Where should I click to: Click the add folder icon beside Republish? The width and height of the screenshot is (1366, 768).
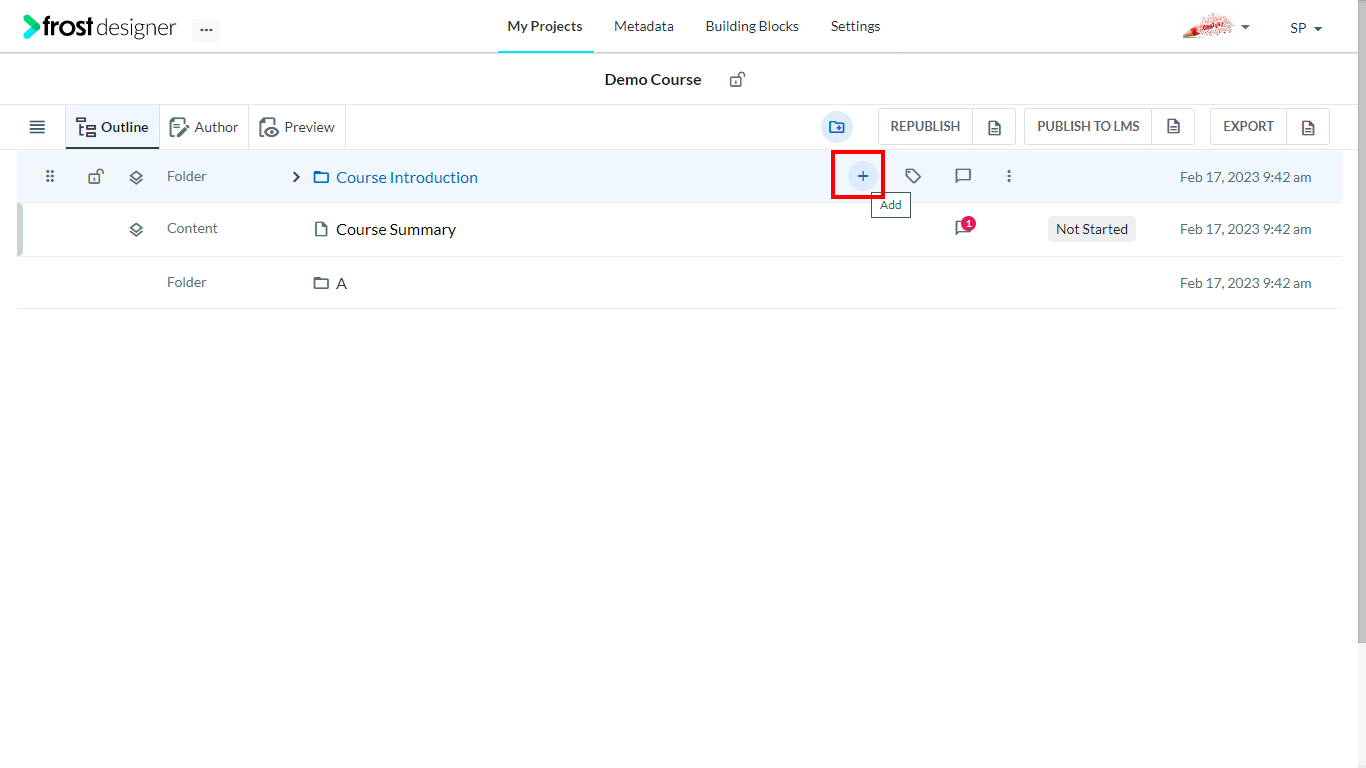pos(837,127)
